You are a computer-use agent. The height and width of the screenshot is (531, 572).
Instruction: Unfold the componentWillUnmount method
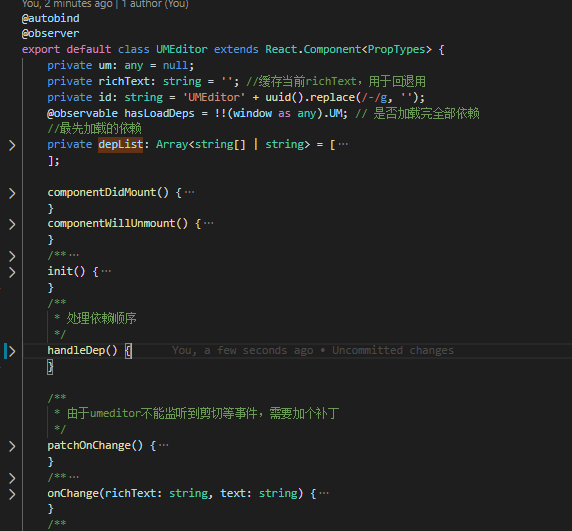pyautogui.click(x=12, y=224)
